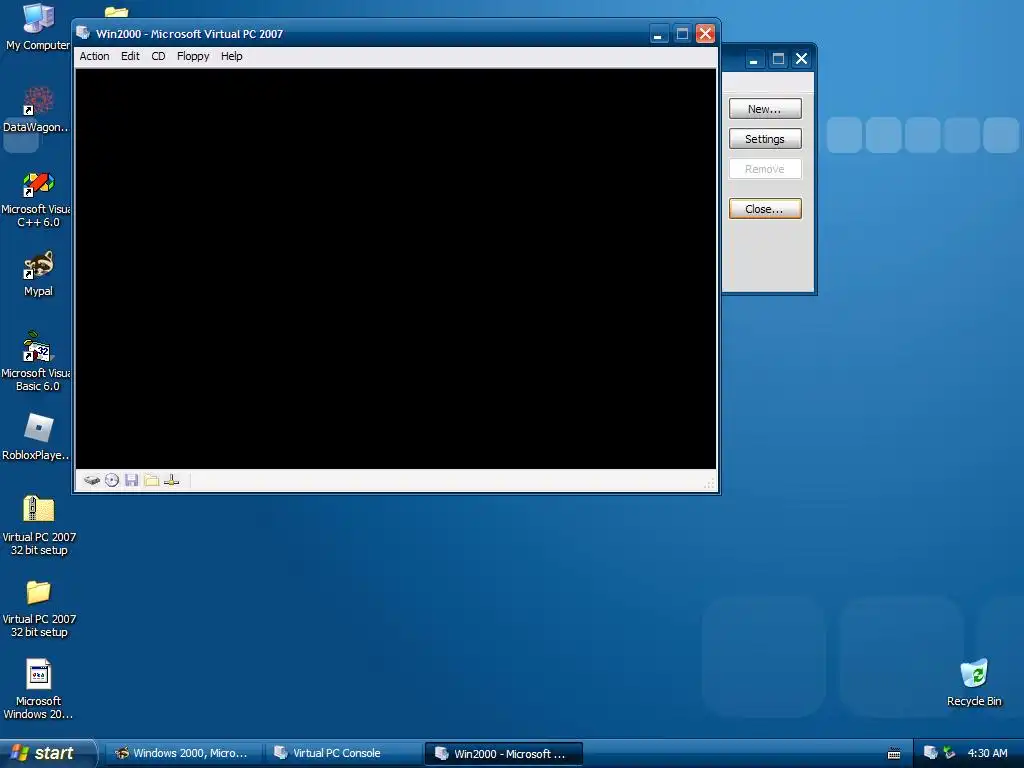Click New... in Virtual PC Console
Image resolution: width=1024 pixels, height=768 pixels.
765,109
